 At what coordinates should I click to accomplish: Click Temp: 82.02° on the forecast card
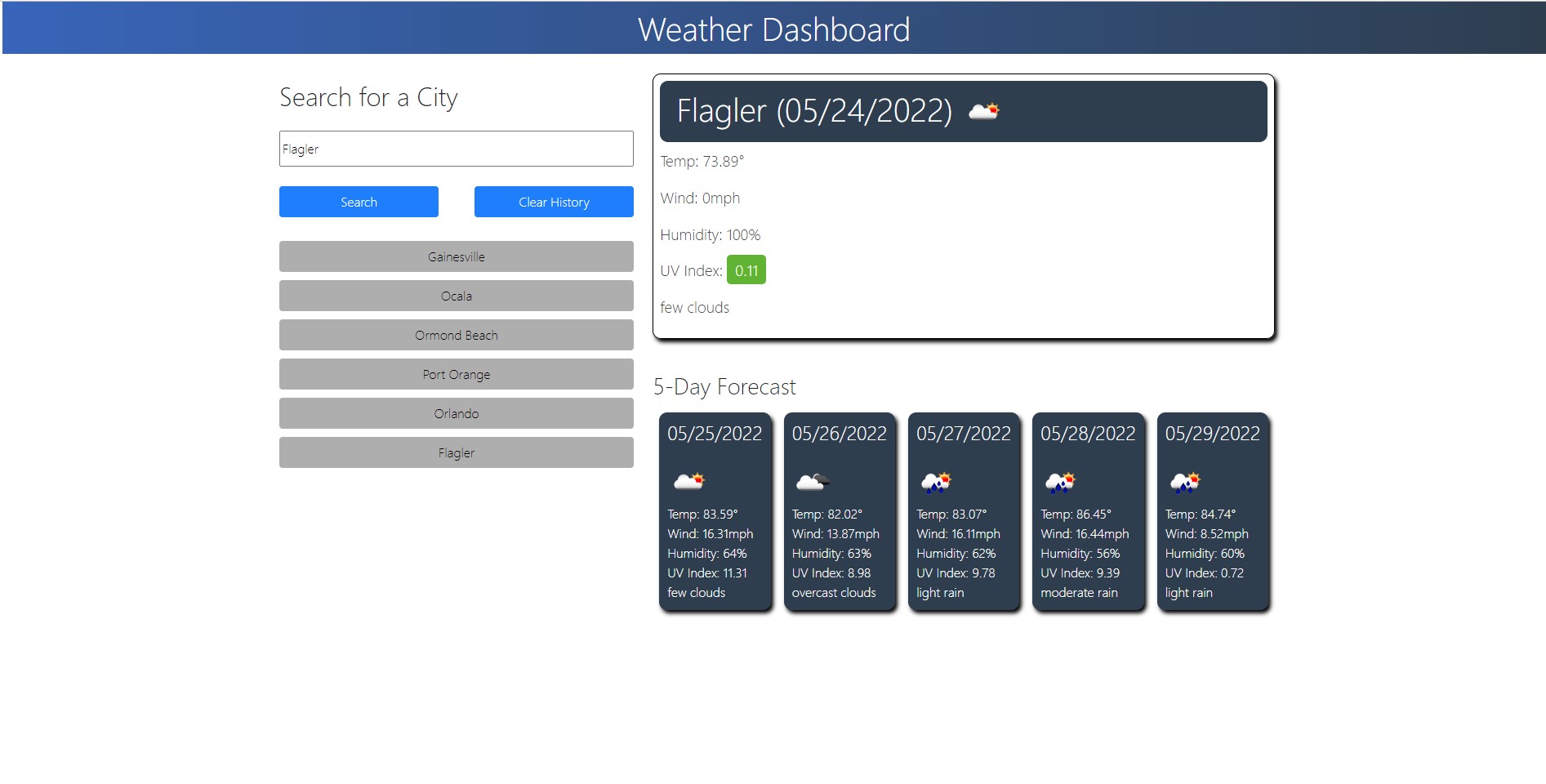coord(827,514)
